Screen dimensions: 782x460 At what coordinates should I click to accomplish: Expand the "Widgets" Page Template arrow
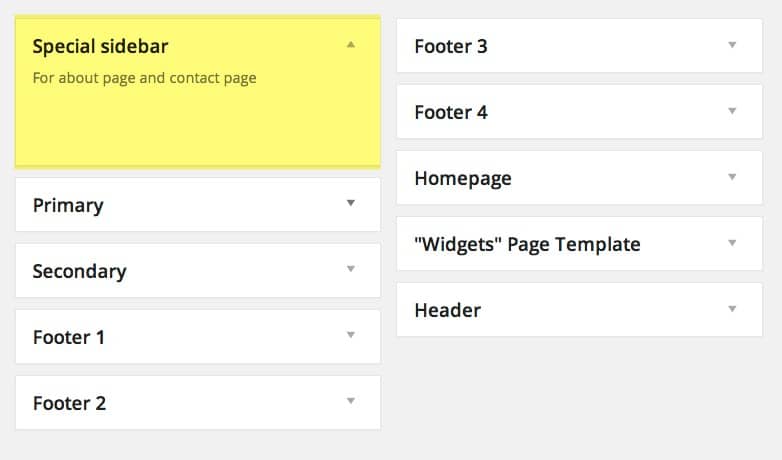tap(732, 243)
